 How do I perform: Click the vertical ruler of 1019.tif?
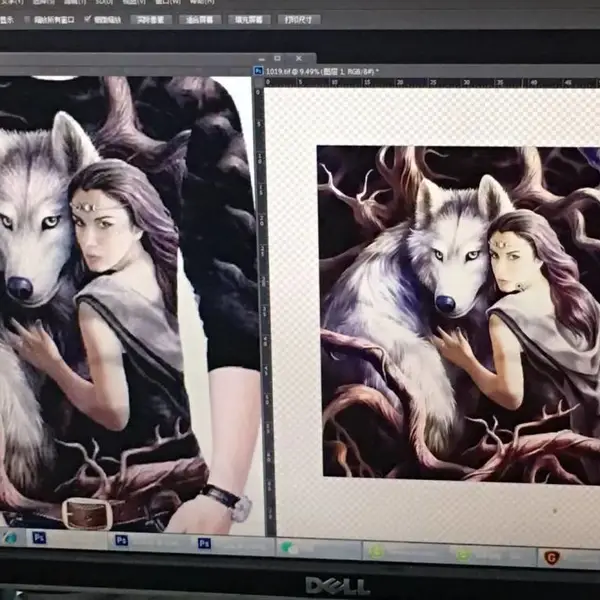(266, 310)
